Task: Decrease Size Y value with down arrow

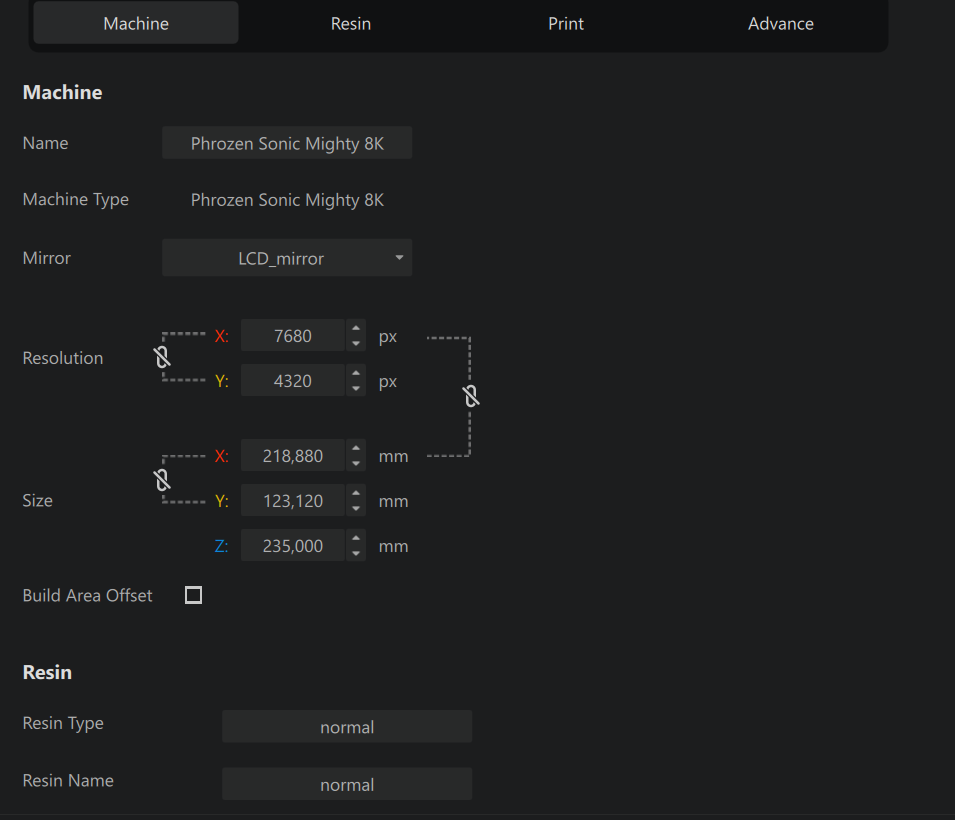Action: [356, 509]
